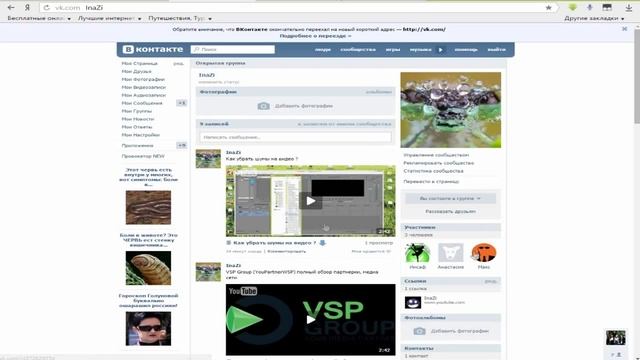Click the worm ad image in the left column
The width and height of the screenshot is (640, 360).
pos(148,207)
